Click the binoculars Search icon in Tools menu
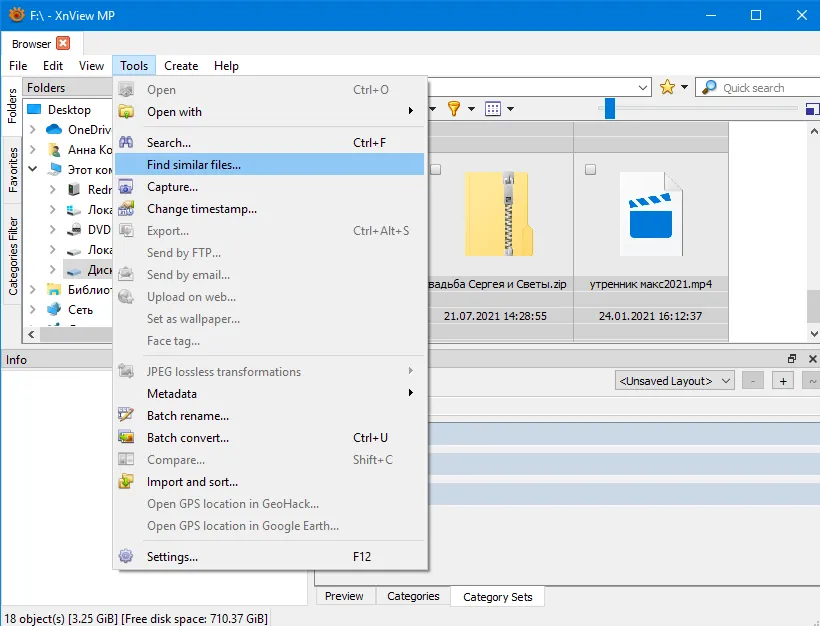The image size is (820, 626). coord(126,142)
